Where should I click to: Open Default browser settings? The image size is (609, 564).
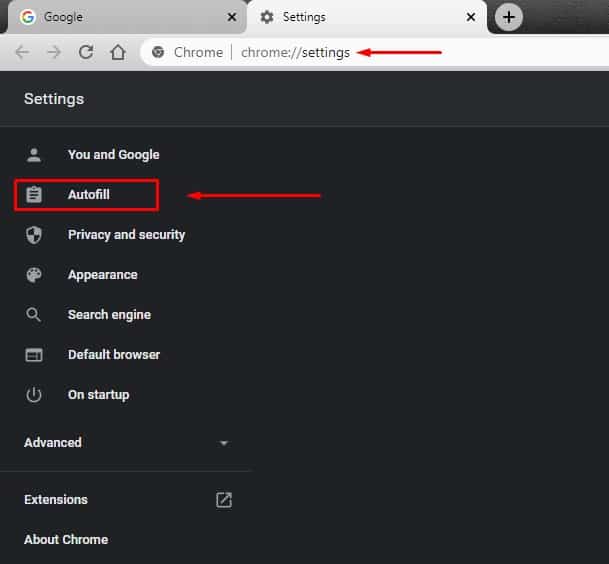(x=114, y=355)
